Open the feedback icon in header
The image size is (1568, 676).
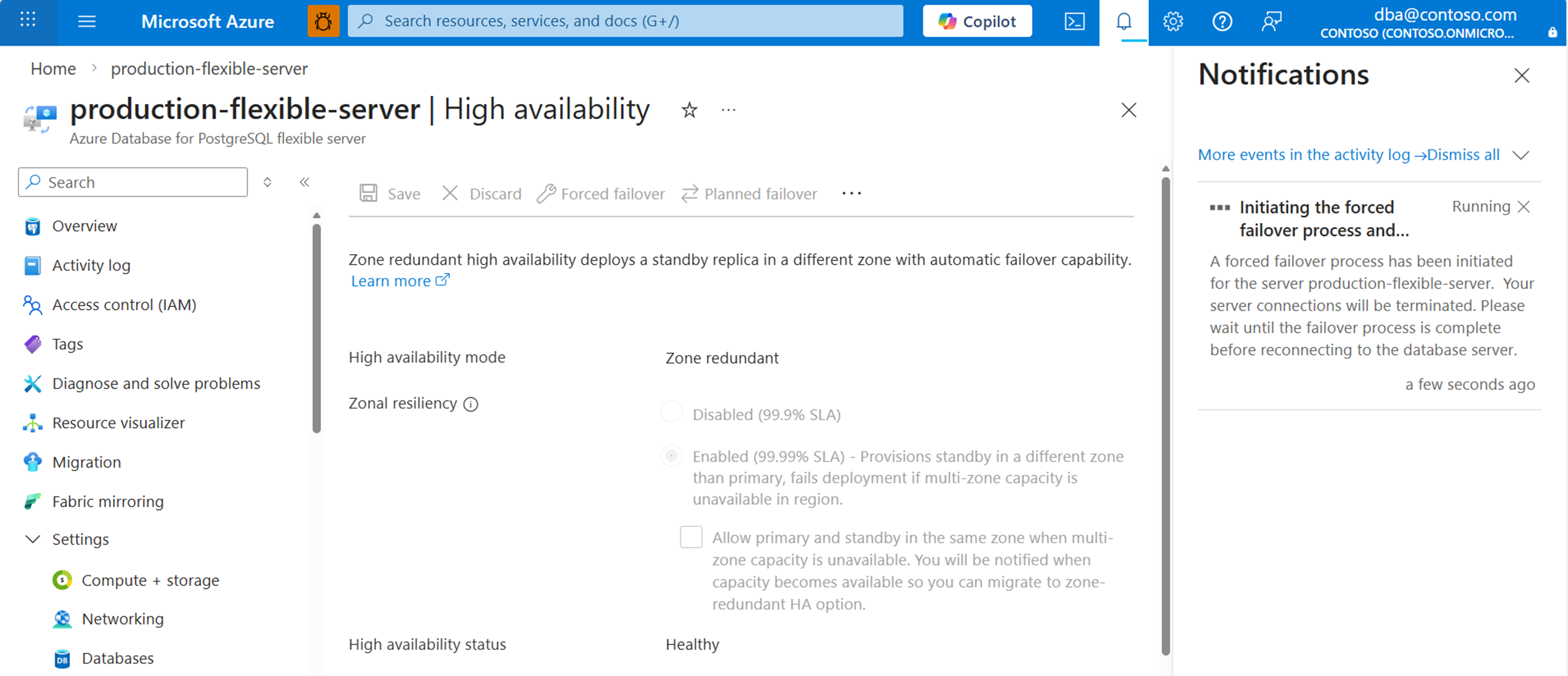(1271, 22)
